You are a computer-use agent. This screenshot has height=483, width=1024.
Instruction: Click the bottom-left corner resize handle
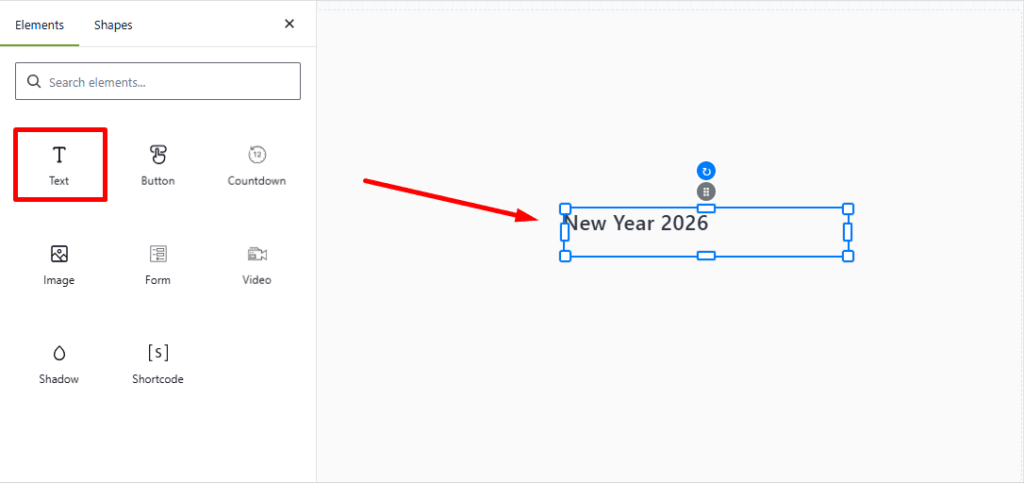565,256
